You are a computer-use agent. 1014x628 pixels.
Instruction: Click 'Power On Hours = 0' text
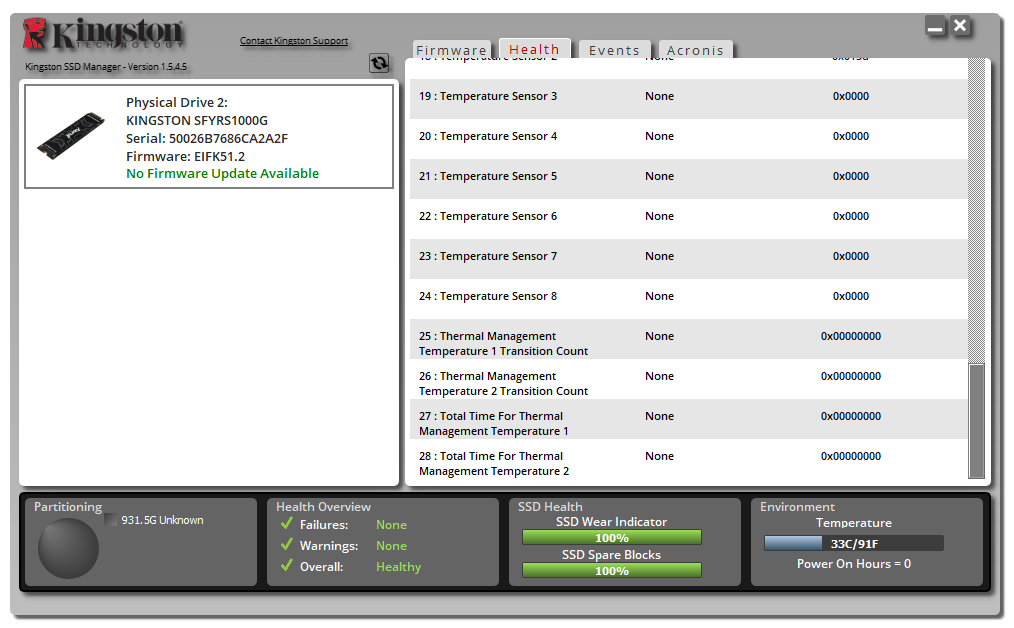coord(854,564)
